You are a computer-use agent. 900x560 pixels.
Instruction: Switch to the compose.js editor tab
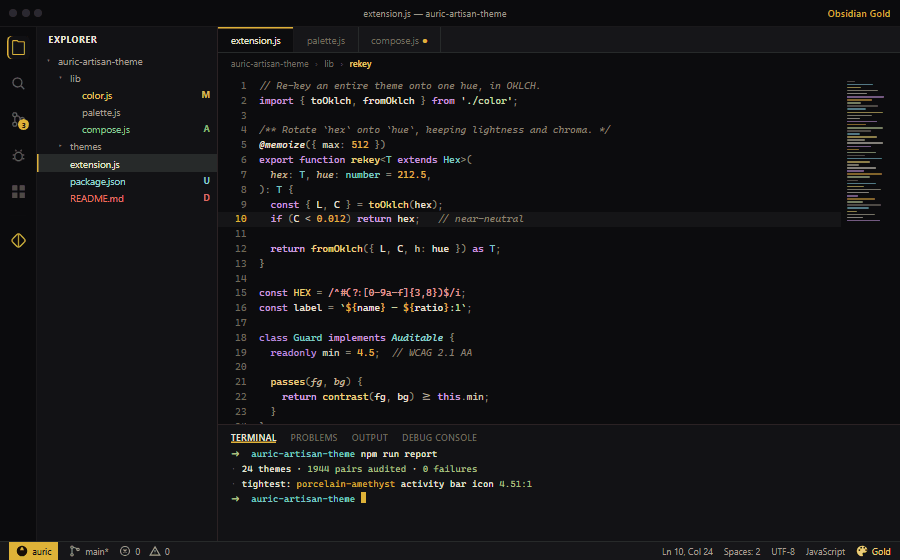point(399,41)
